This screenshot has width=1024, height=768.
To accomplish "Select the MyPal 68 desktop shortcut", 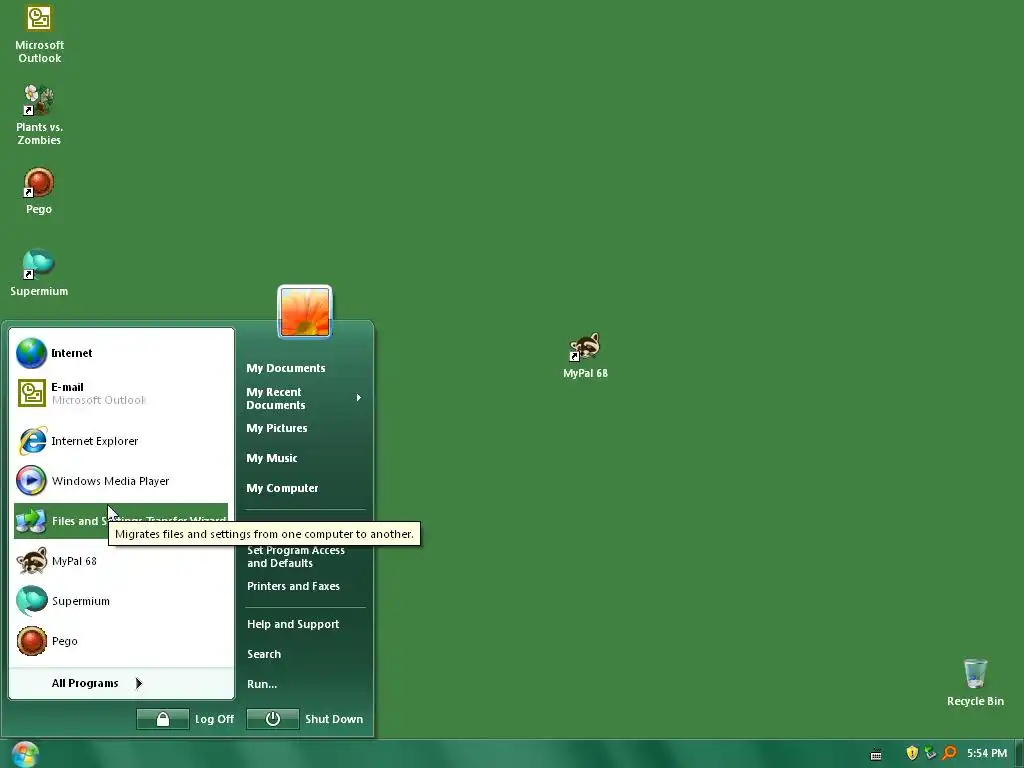I will click(585, 355).
